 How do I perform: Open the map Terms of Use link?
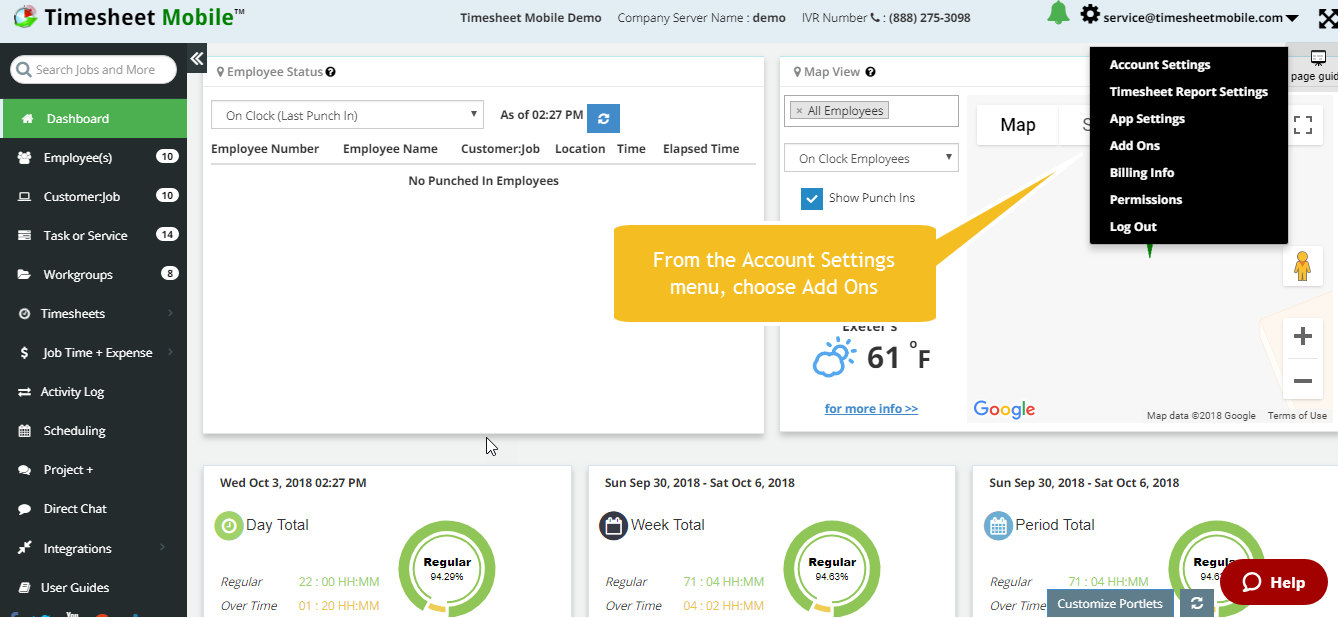coord(1297,416)
